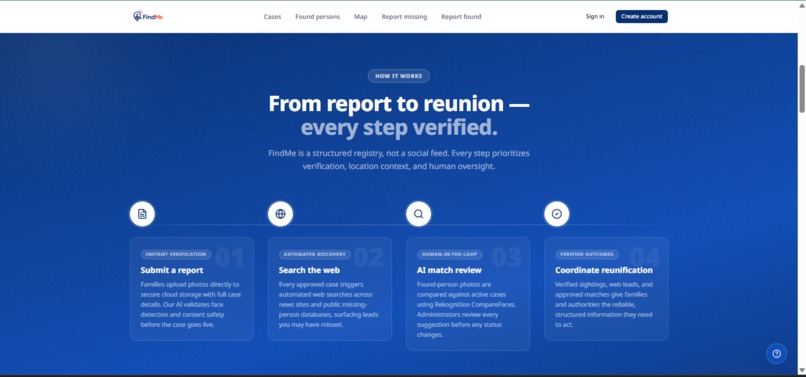Click the VERIFIED OUTCOMES tag
Image resolution: width=806 pixels, height=377 pixels.
pyautogui.click(x=587, y=254)
